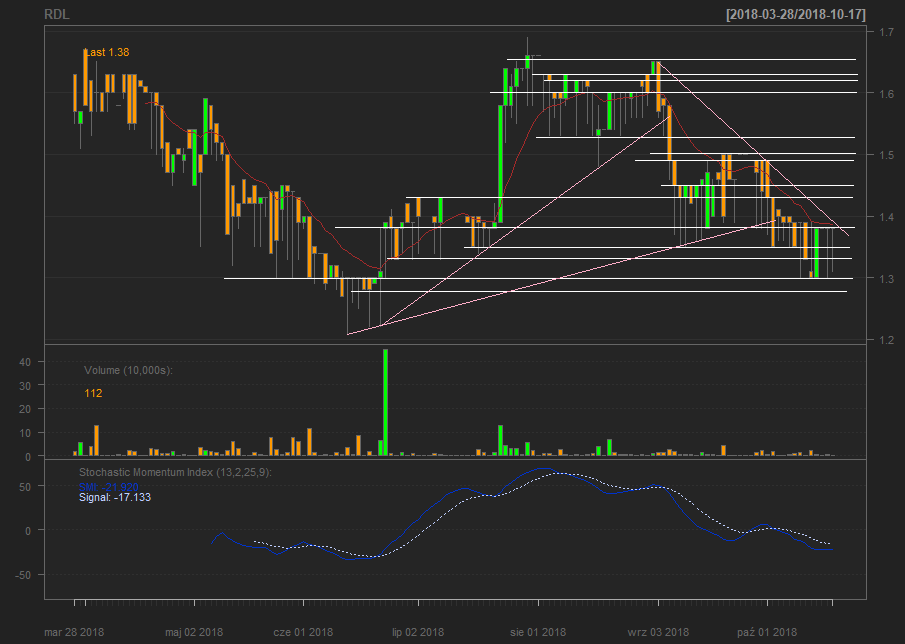
Task: Select the 30 volume axis label
Action: click(x=25, y=385)
